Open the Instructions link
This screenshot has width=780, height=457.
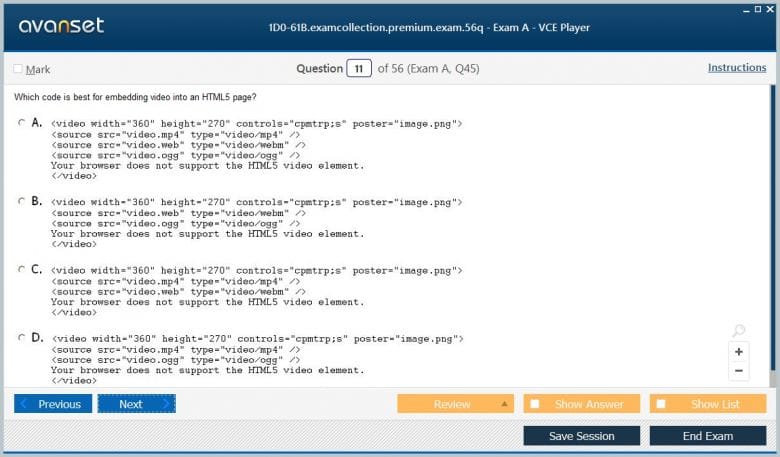coord(737,68)
